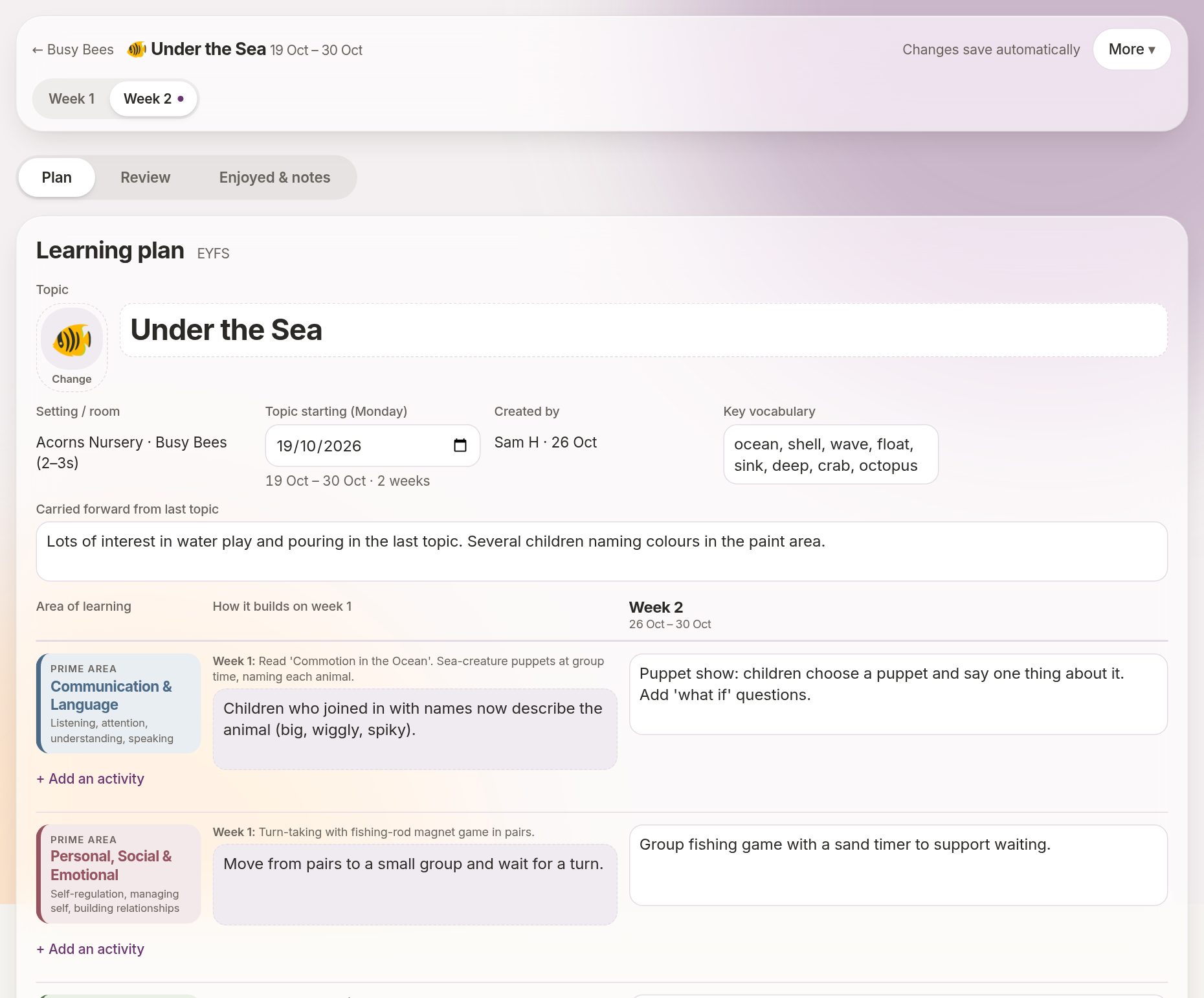Click the Change label under the topic icon
The width and height of the screenshot is (1204, 998).
click(x=72, y=379)
